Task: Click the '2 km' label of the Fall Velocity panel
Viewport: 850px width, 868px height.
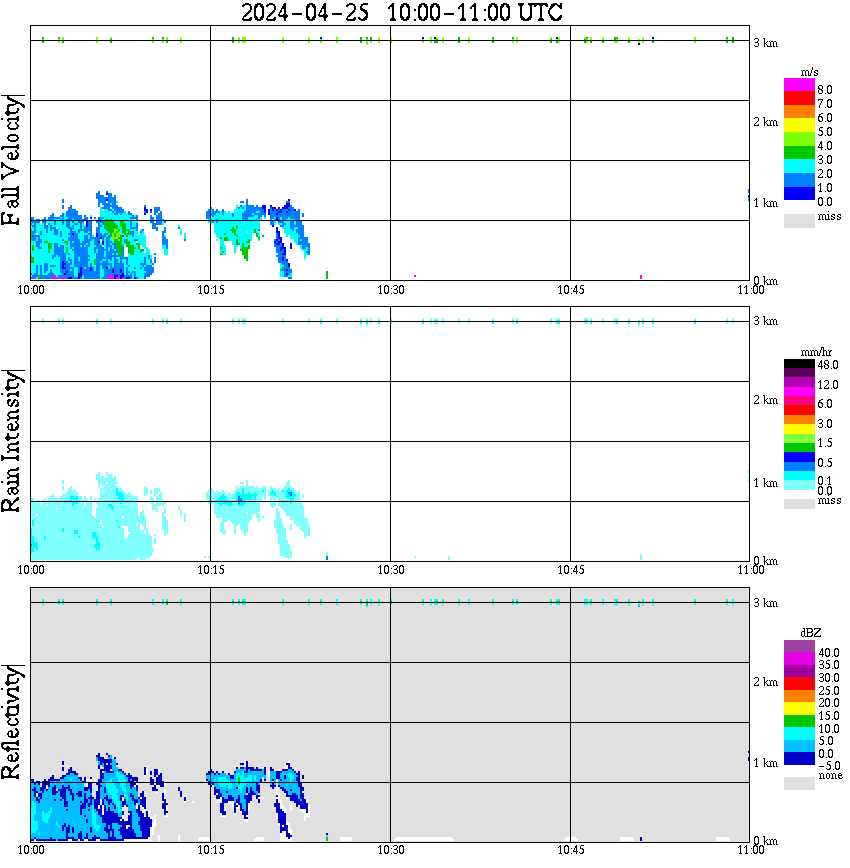Action: pyautogui.click(x=765, y=122)
